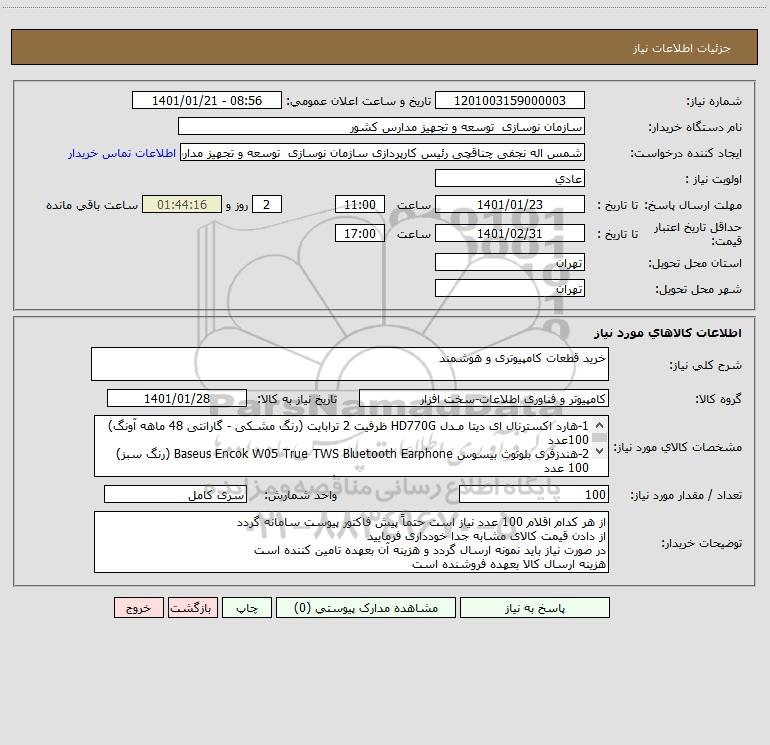The image size is (770, 745).
Task: Click the ایجاد کننده درخواست field
Action: point(383,152)
